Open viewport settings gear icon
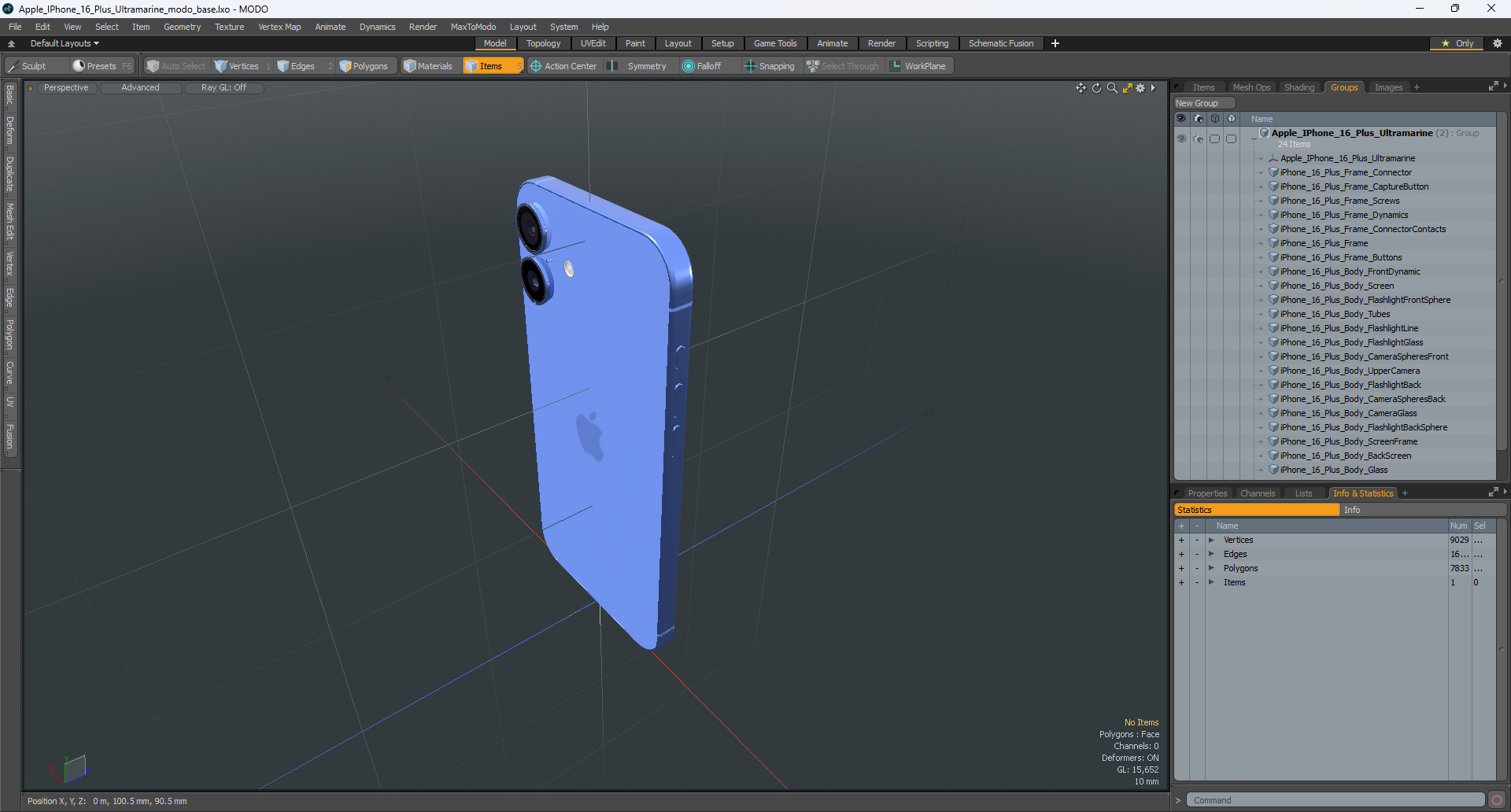 click(x=1140, y=88)
